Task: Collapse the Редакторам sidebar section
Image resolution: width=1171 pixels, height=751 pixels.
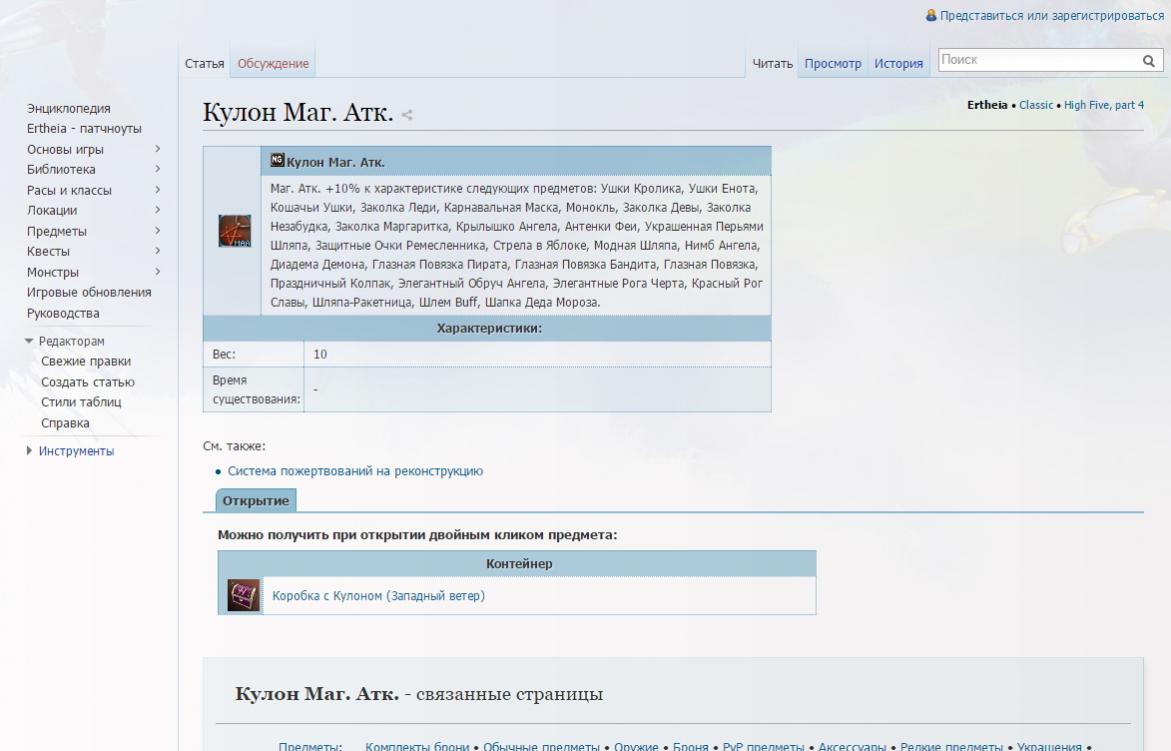Action: pos(29,341)
